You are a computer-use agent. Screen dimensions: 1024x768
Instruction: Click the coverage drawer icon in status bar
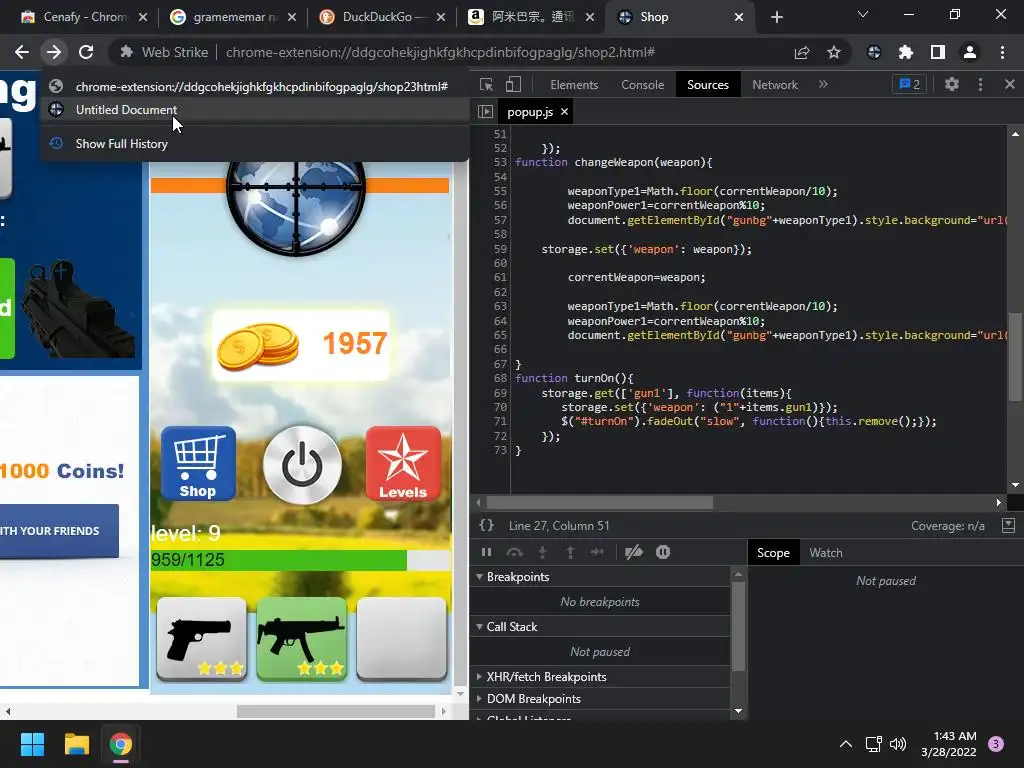pos(1008,526)
